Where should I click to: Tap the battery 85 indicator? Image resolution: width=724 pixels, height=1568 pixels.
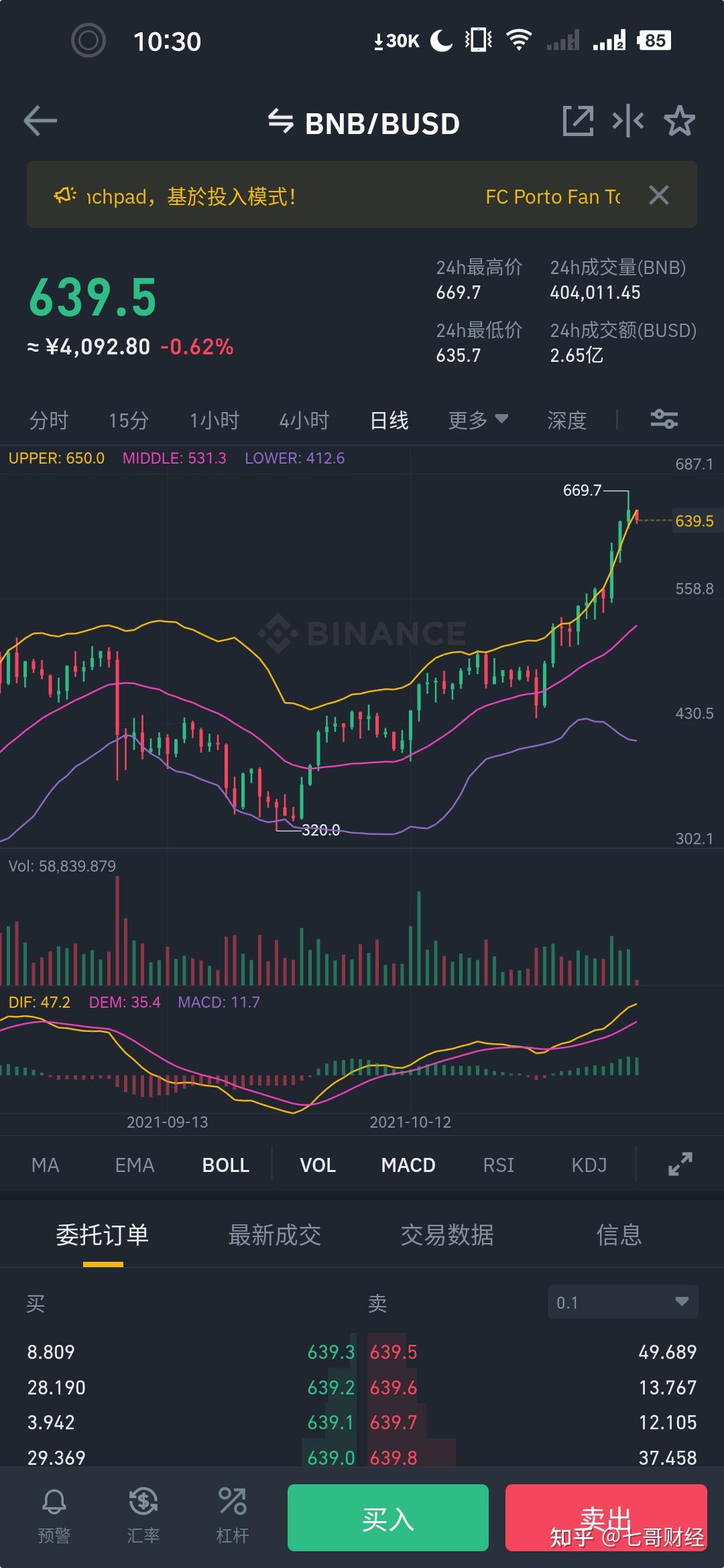pyautogui.click(x=654, y=40)
